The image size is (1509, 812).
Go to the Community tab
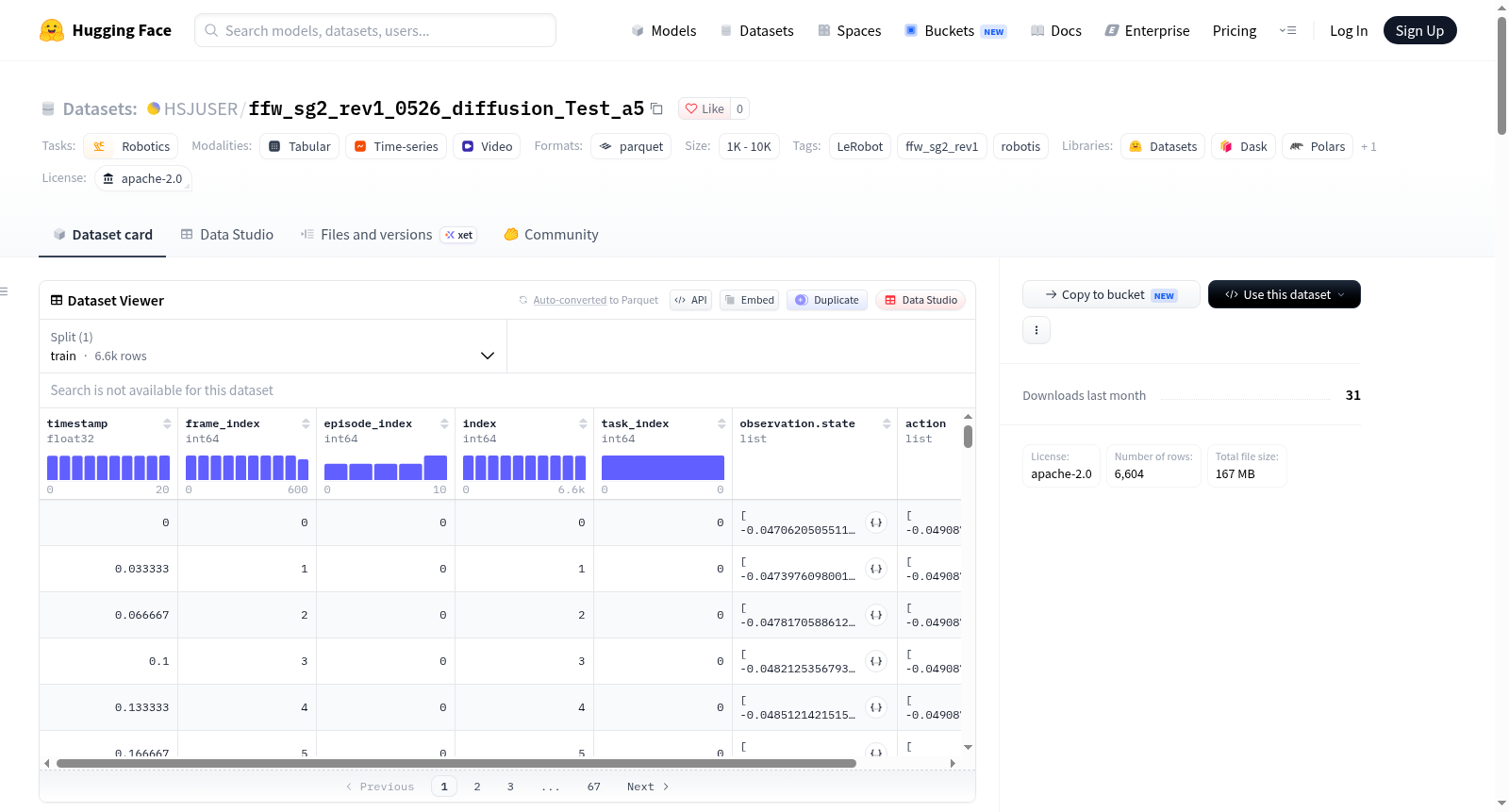click(552, 234)
